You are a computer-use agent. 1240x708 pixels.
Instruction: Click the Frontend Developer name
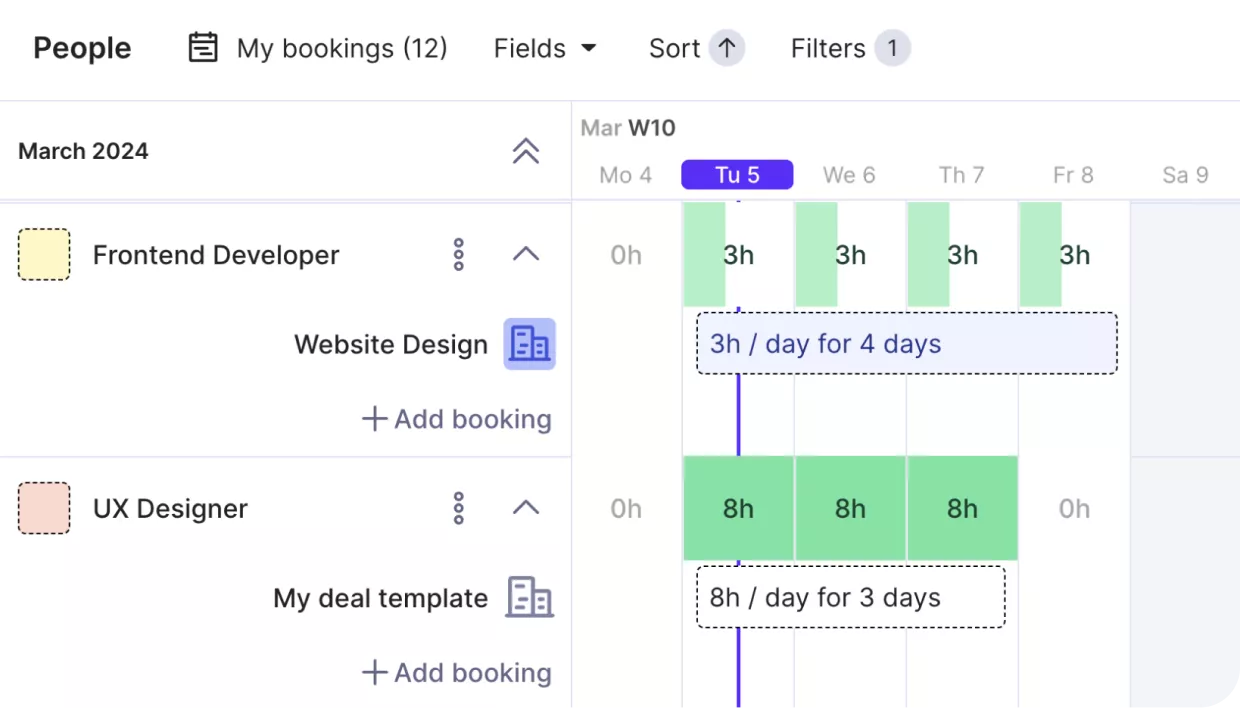click(x=216, y=255)
